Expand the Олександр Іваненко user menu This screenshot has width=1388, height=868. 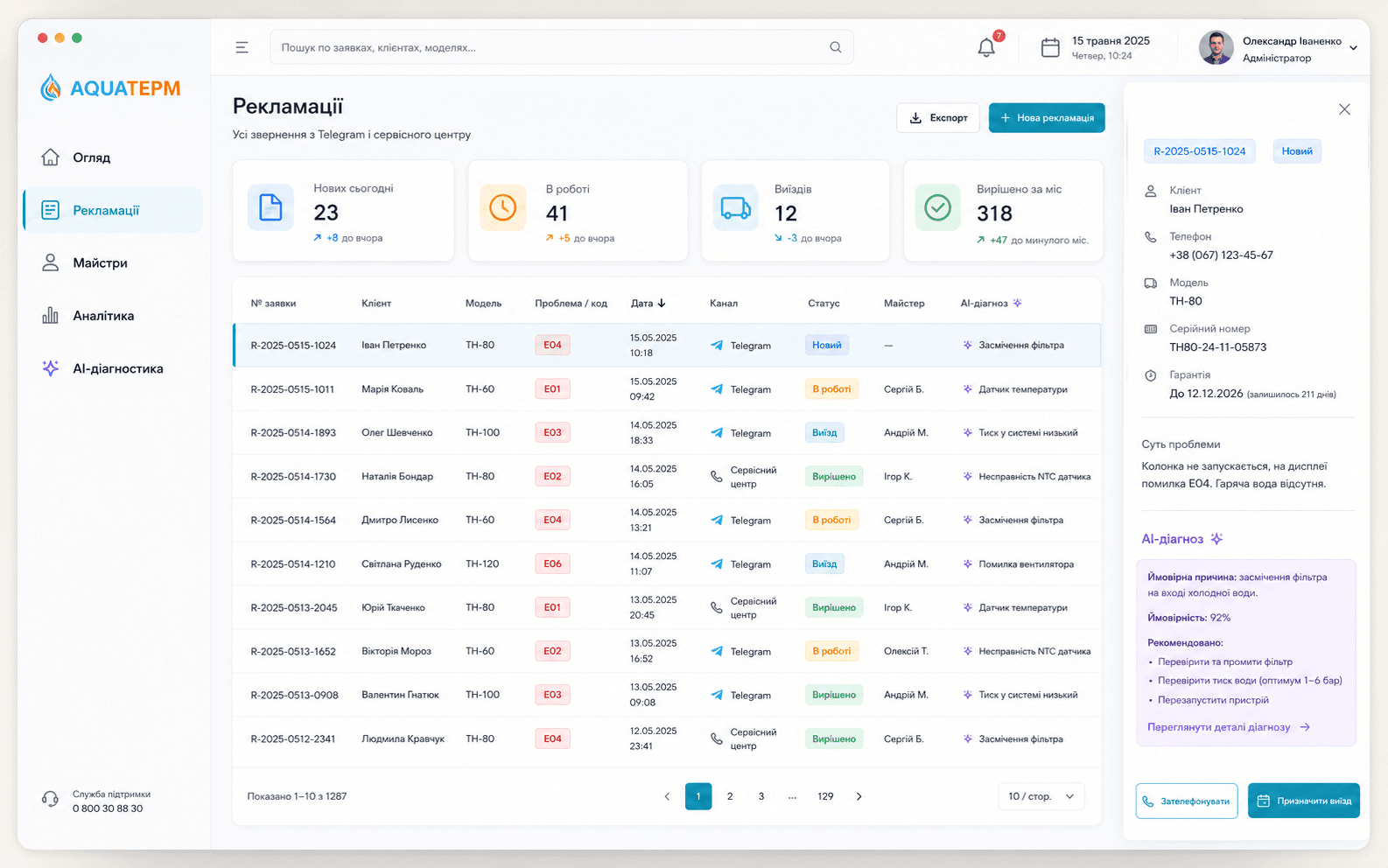tap(1353, 48)
